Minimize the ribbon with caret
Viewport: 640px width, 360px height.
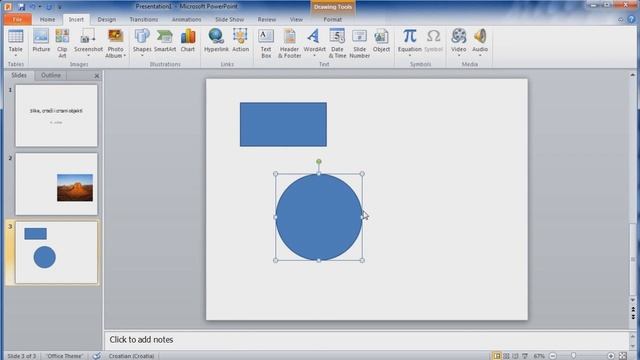(x=621, y=19)
